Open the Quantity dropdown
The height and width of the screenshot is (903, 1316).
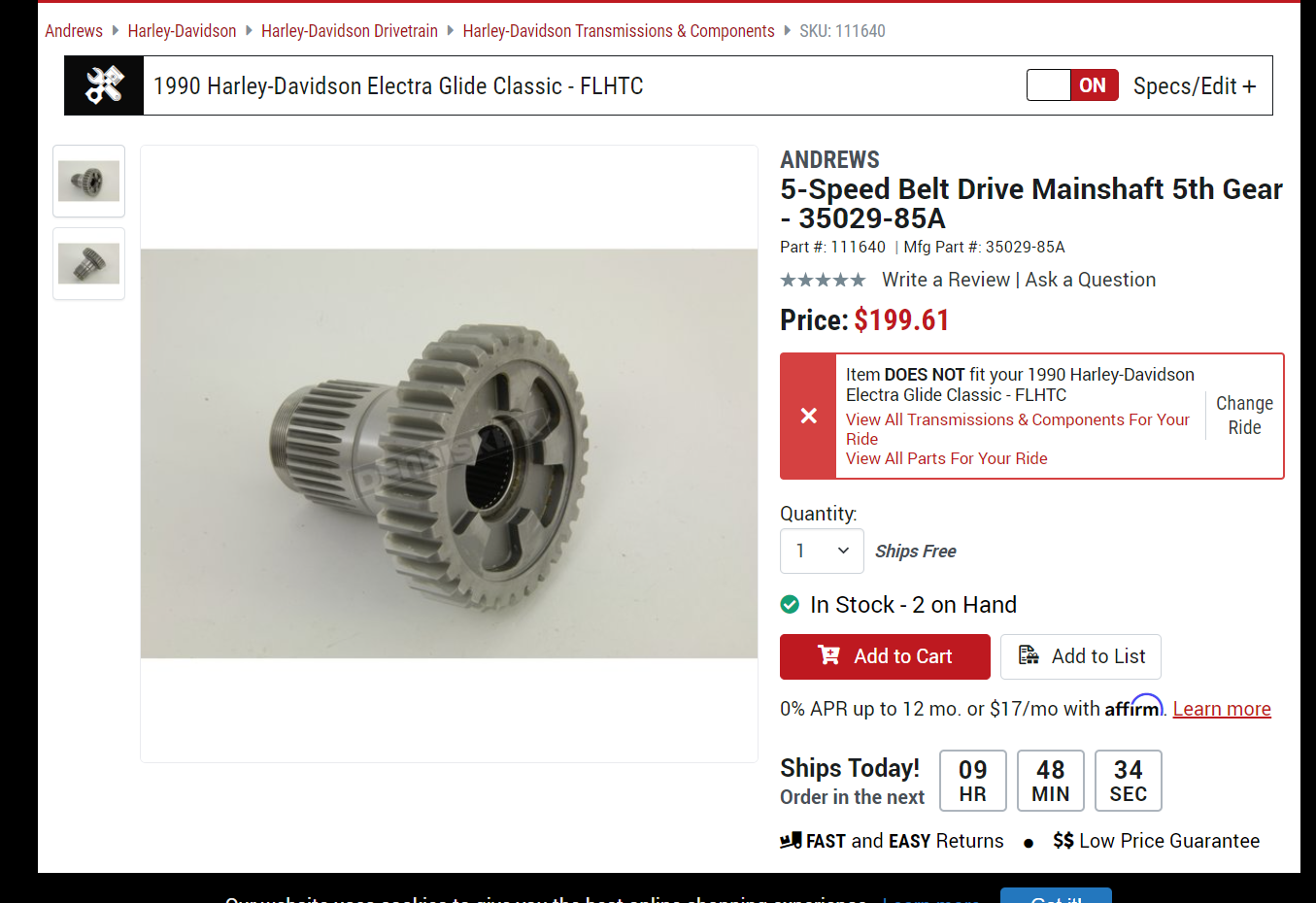pyautogui.click(x=822, y=551)
